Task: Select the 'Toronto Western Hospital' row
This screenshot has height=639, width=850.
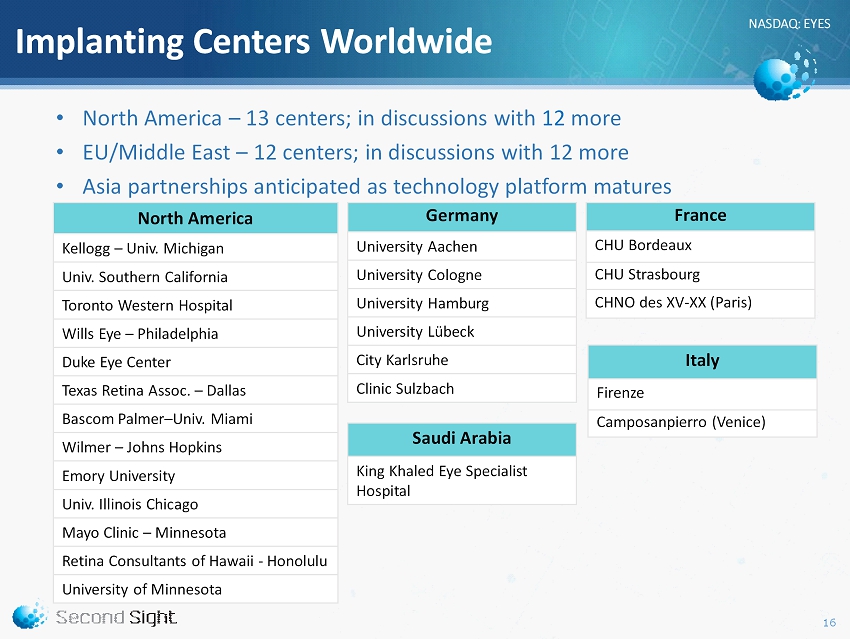Action: point(196,305)
